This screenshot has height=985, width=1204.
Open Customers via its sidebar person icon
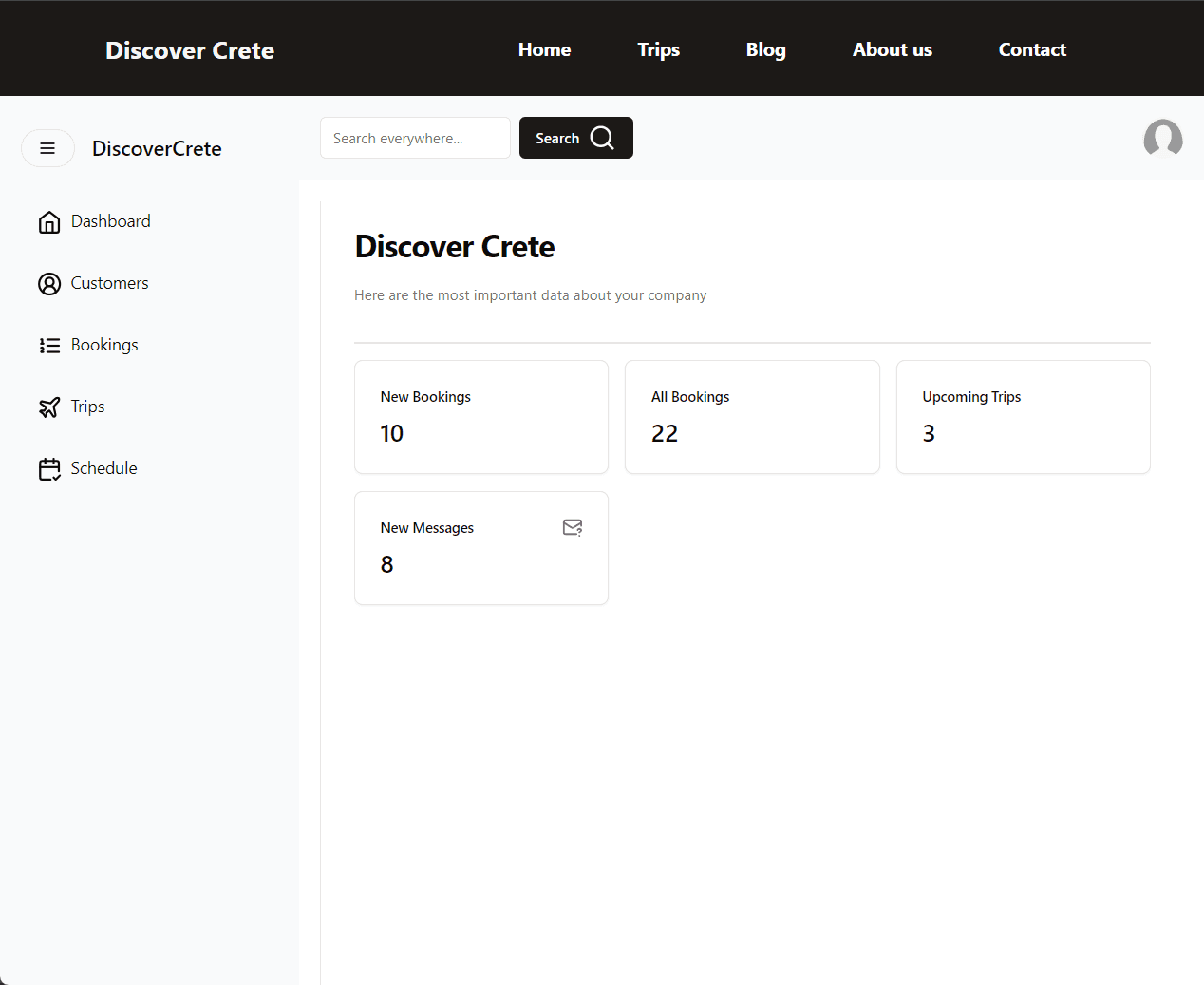[49, 283]
